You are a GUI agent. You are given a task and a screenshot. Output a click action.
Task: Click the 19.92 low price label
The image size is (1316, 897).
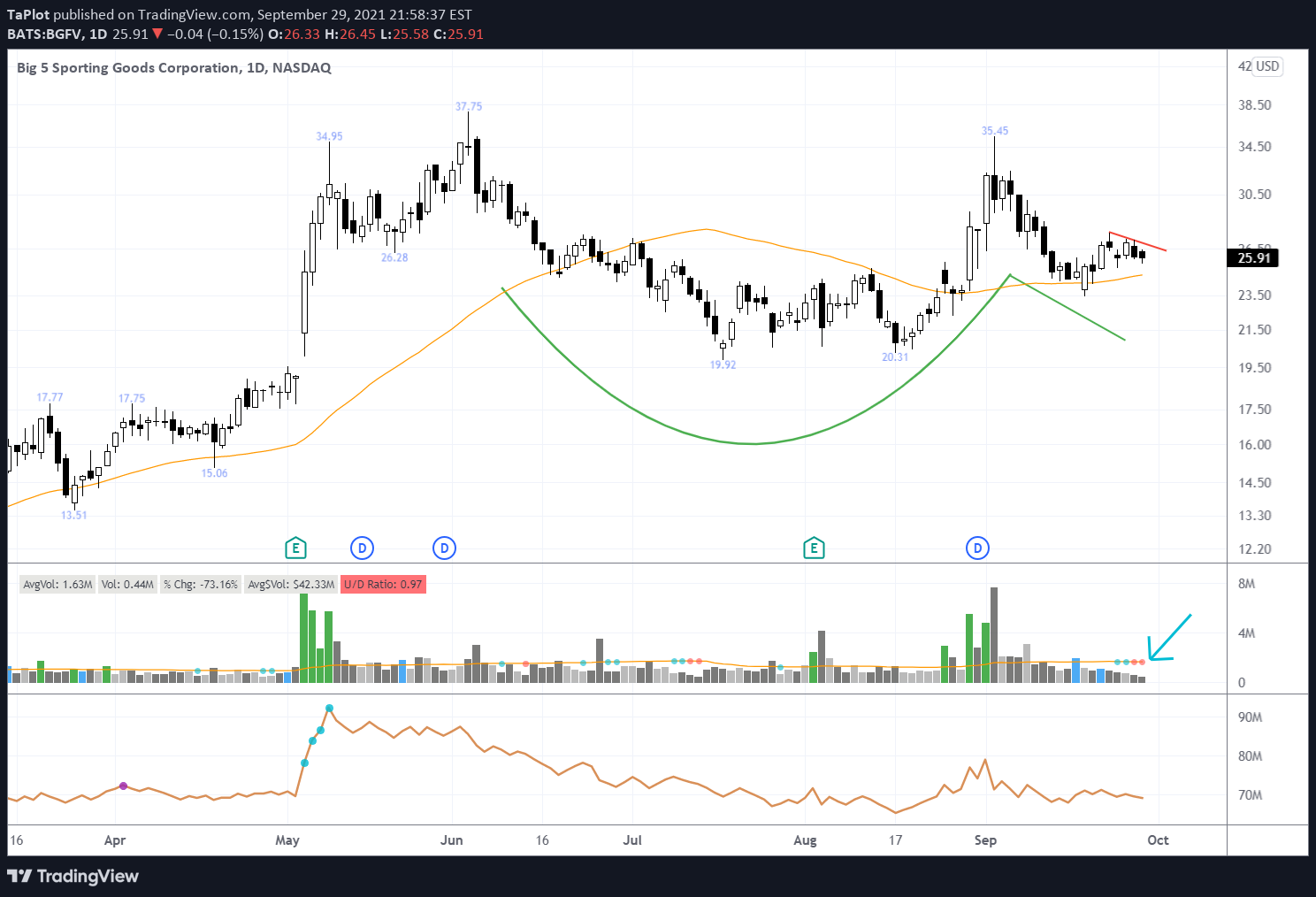click(x=723, y=364)
